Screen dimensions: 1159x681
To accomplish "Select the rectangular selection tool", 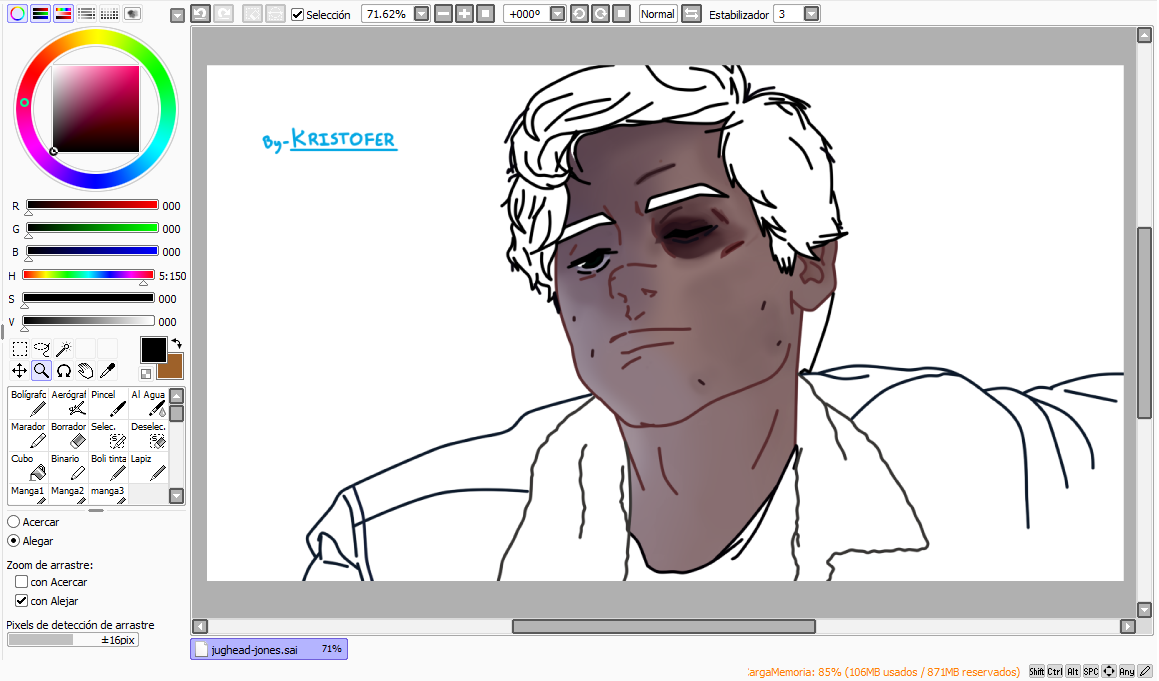I will pos(20,349).
